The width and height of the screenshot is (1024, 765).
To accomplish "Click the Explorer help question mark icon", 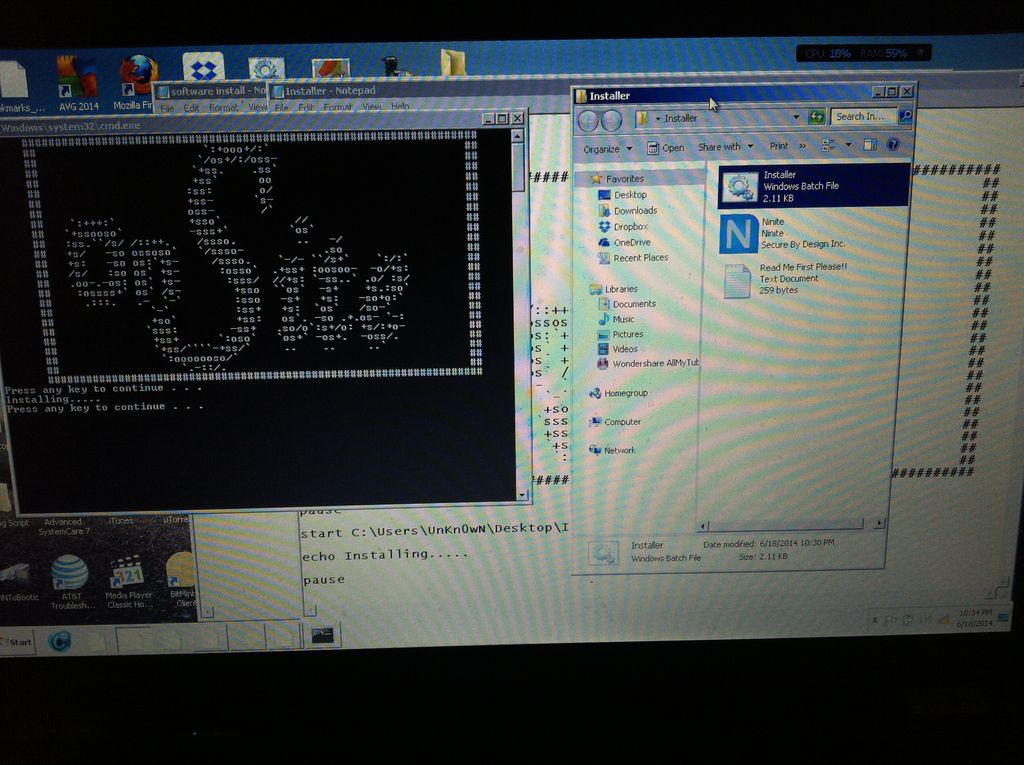I will click(893, 146).
